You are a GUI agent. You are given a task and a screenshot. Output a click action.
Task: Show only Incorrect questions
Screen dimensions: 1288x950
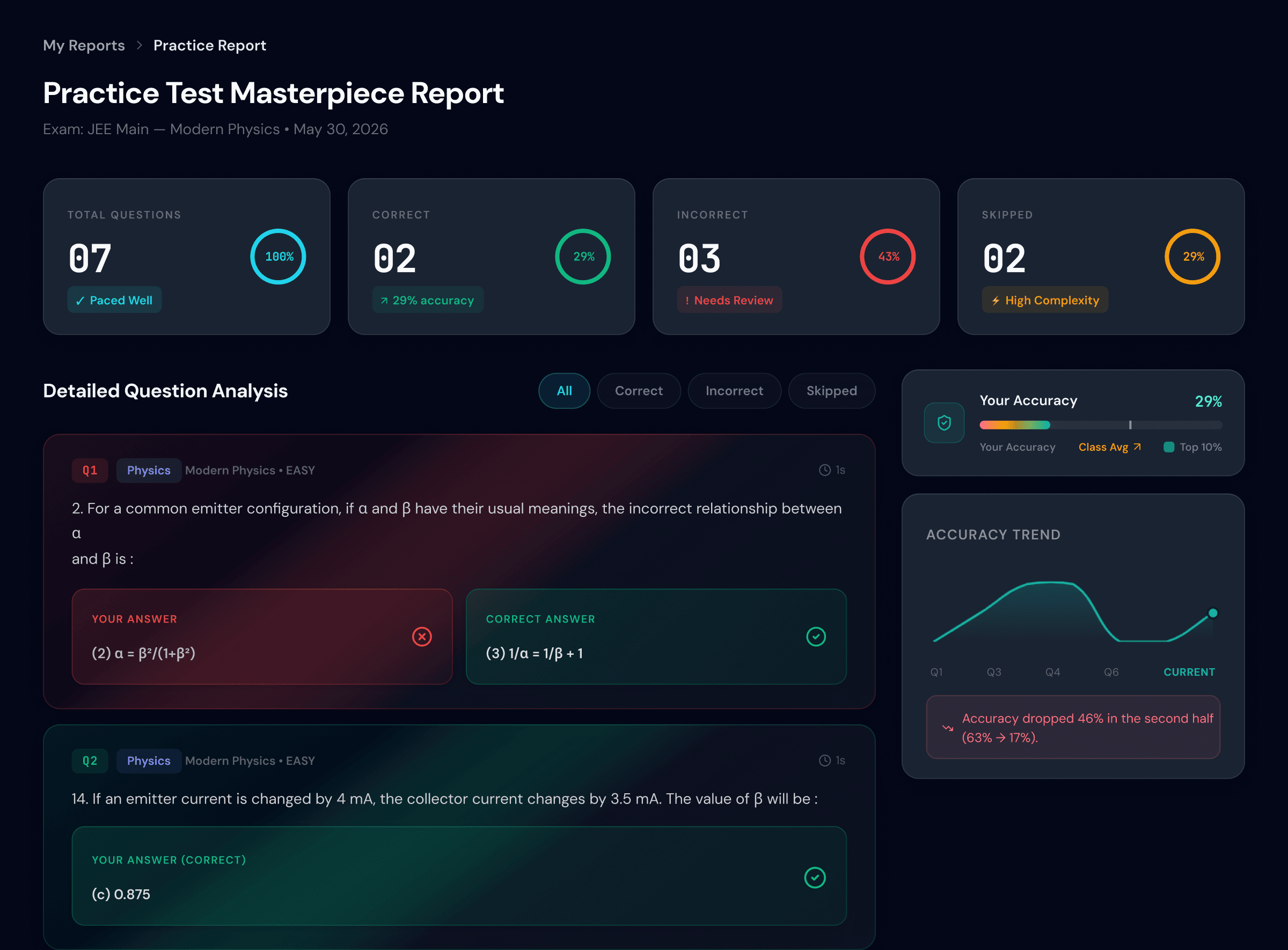point(734,391)
